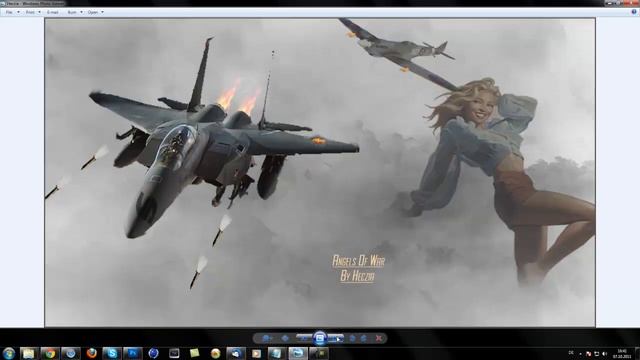
Task: Go to the previous photo
Action: click(x=304, y=338)
